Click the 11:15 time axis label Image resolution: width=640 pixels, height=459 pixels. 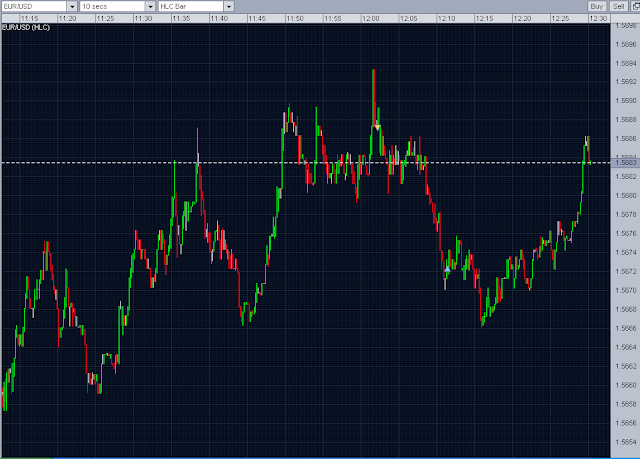pyautogui.click(x=29, y=18)
